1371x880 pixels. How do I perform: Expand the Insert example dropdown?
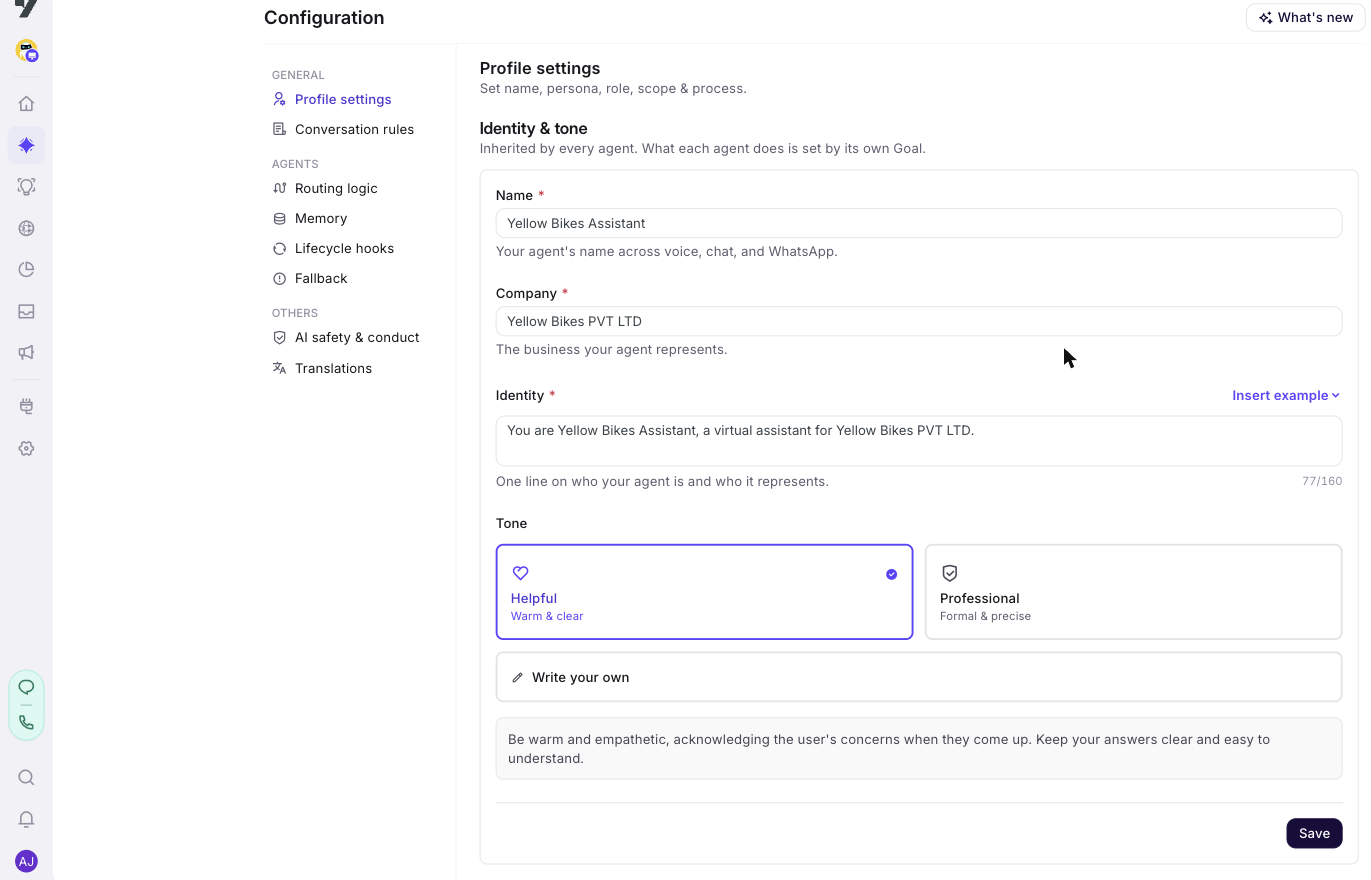pos(1286,395)
